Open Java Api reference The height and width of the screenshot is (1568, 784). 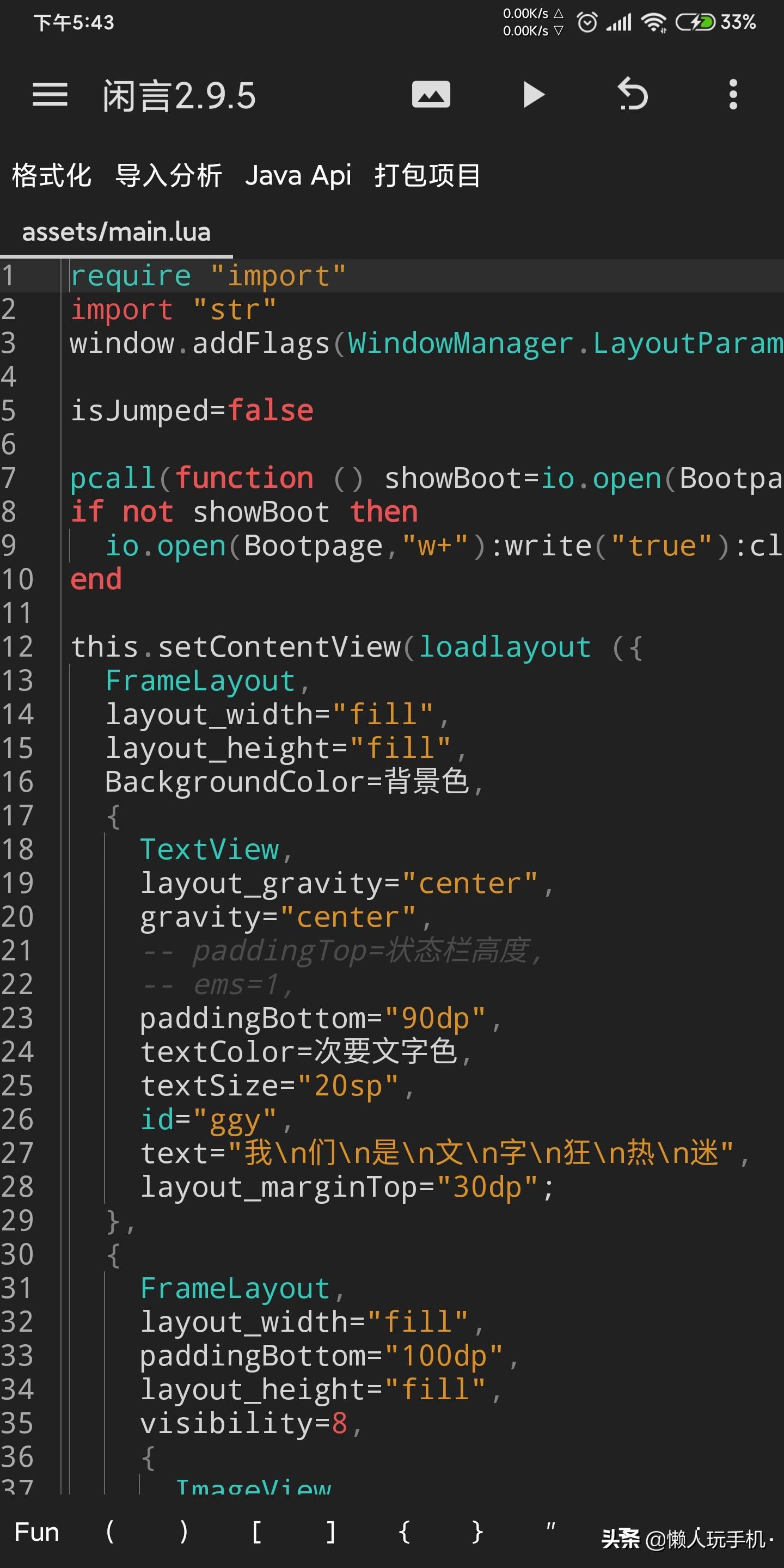coord(298,176)
